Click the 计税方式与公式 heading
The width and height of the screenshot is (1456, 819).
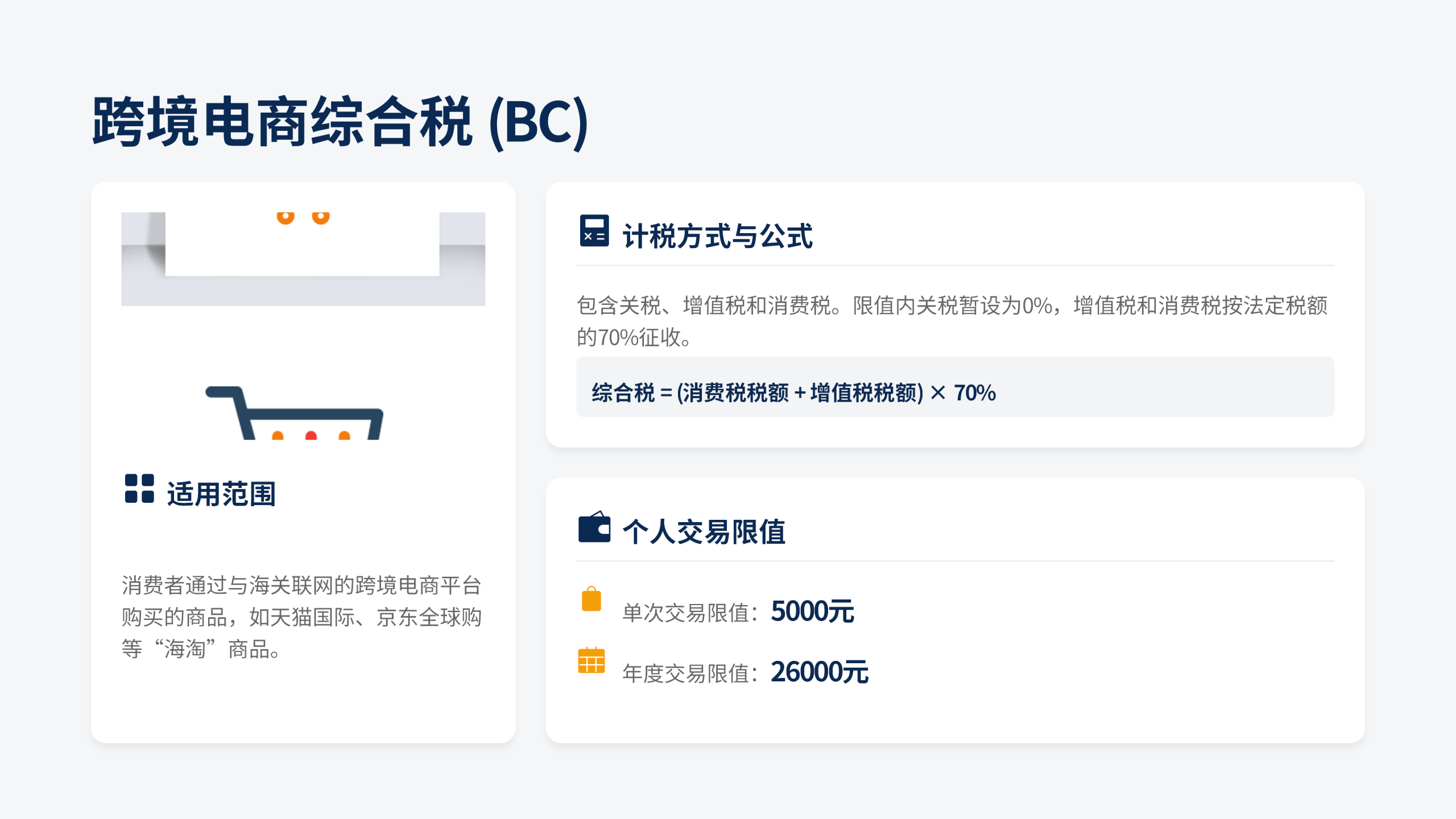click(x=717, y=236)
